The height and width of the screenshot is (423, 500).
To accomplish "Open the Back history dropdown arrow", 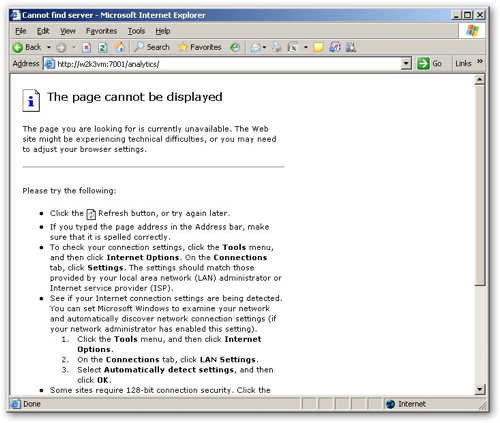I will (49, 47).
